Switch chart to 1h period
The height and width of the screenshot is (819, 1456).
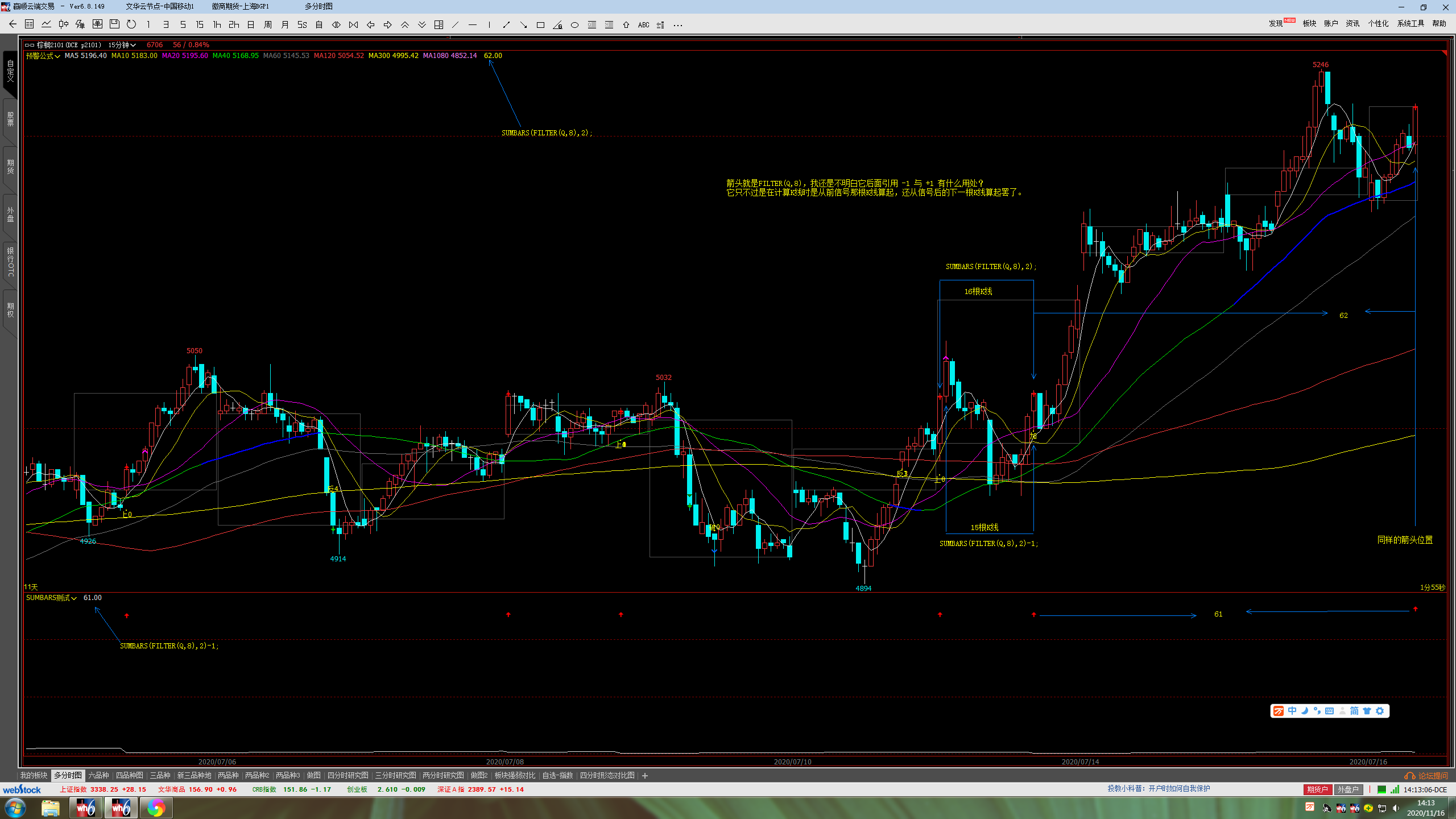tap(217, 25)
